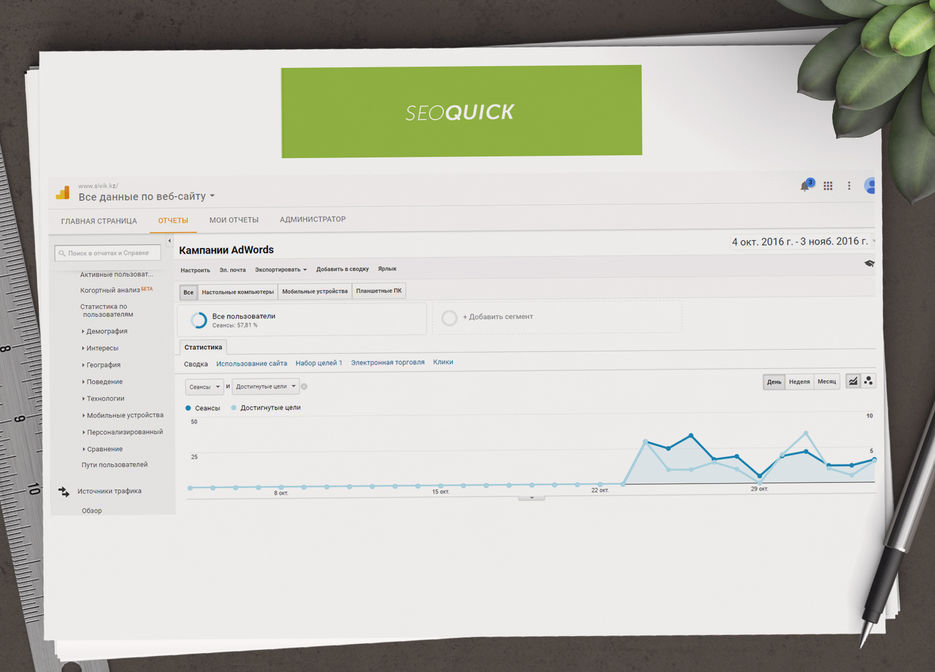
Task: Click the report search input field
Action: pos(108,254)
